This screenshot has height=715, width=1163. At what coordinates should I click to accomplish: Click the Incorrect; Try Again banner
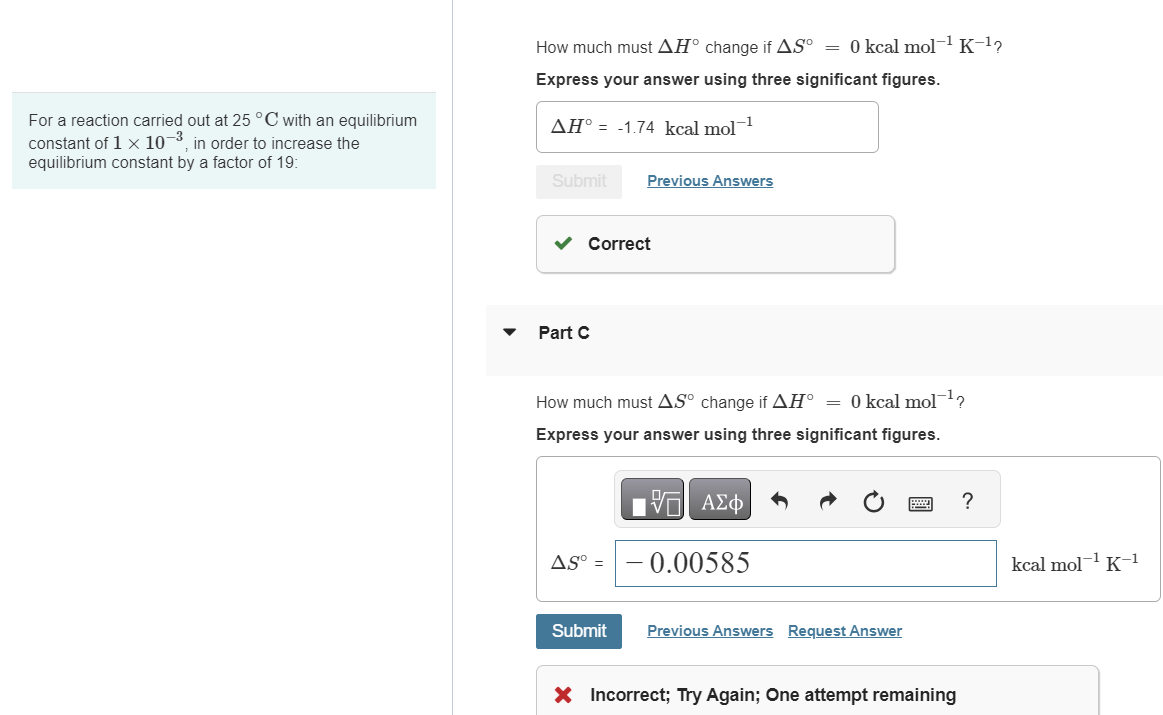[x=817, y=694]
